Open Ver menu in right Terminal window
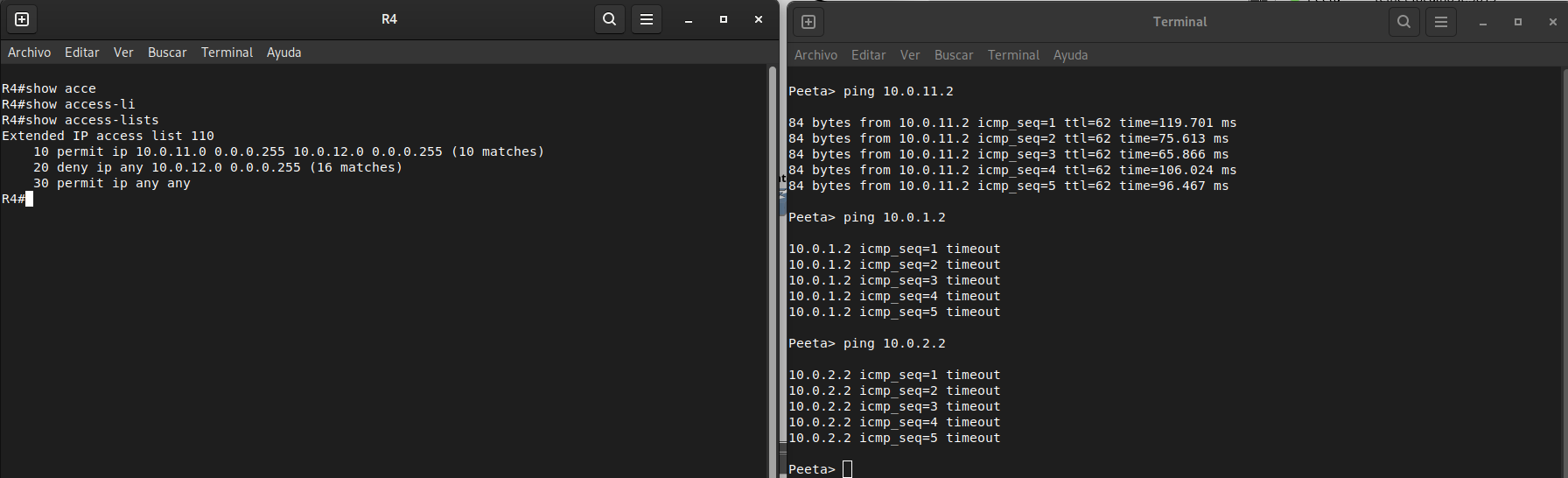Image resolution: width=1568 pixels, height=478 pixels. (910, 55)
